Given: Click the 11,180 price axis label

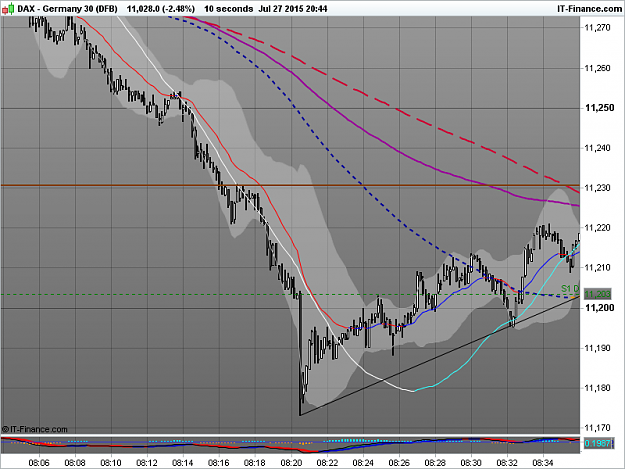Looking at the screenshot, I should point(597,388).
